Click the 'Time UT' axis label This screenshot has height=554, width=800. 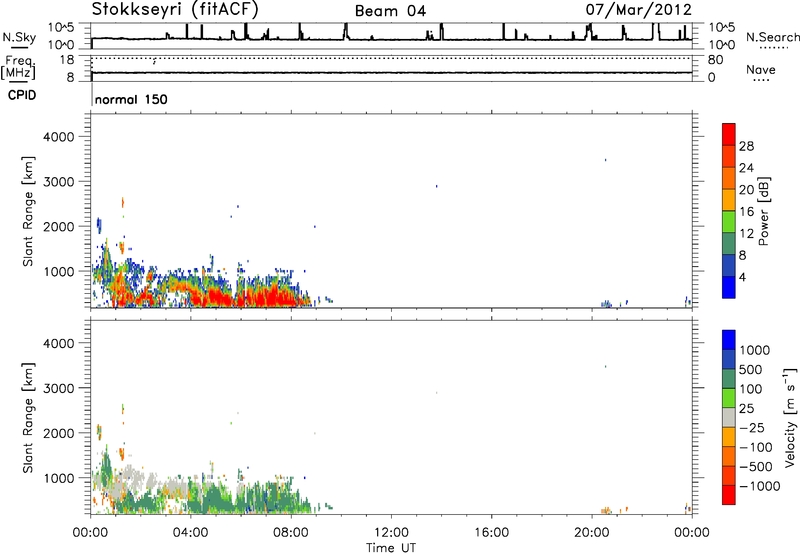391,548
